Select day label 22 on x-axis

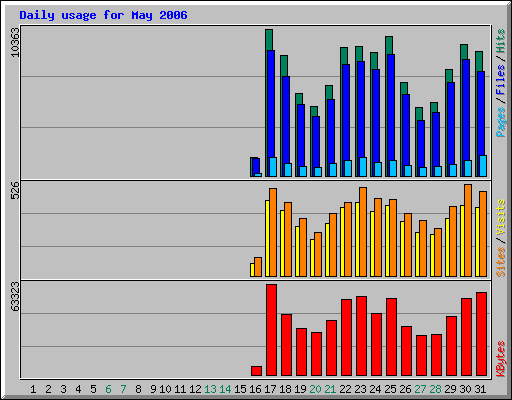(345, 389)
